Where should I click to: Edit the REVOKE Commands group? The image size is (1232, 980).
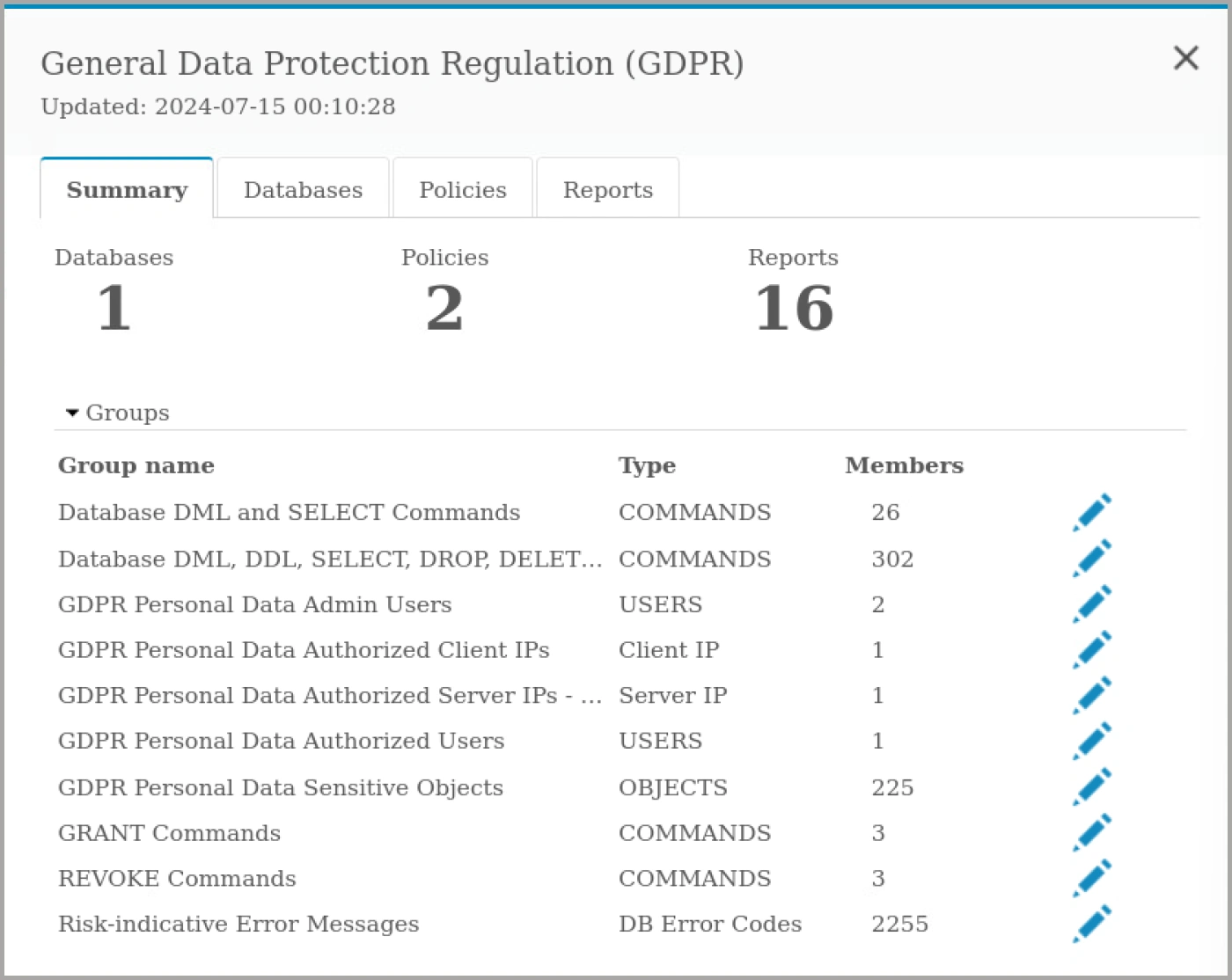tap(1092, 879)
